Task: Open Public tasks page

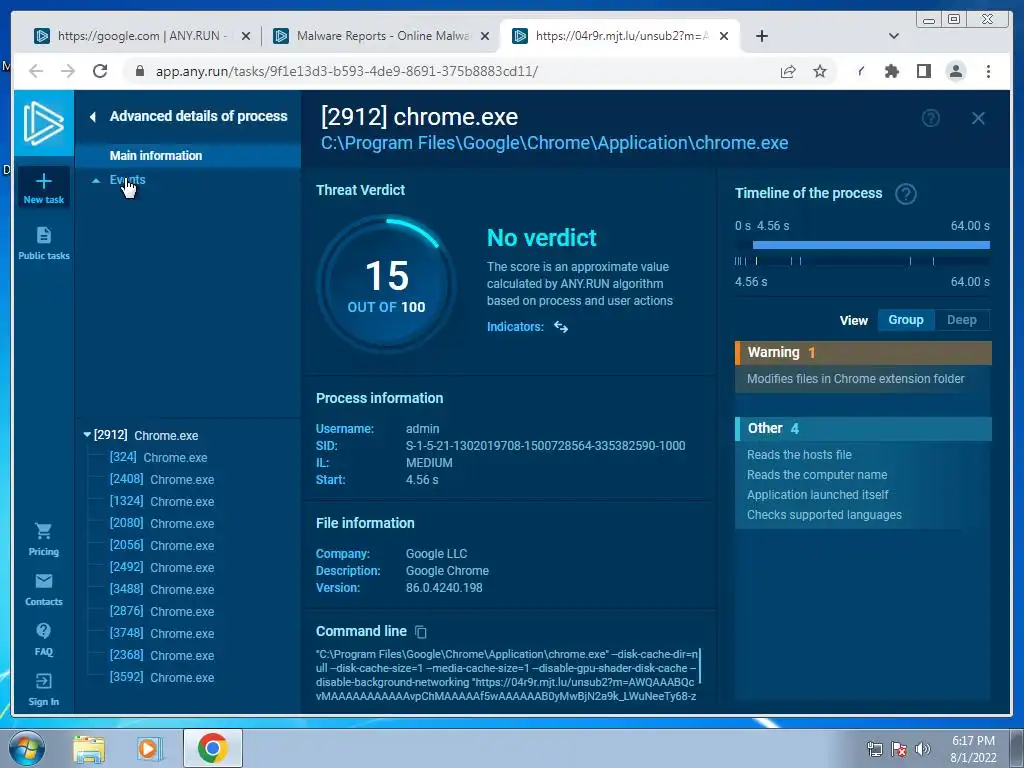Action: tap(44, 243)
